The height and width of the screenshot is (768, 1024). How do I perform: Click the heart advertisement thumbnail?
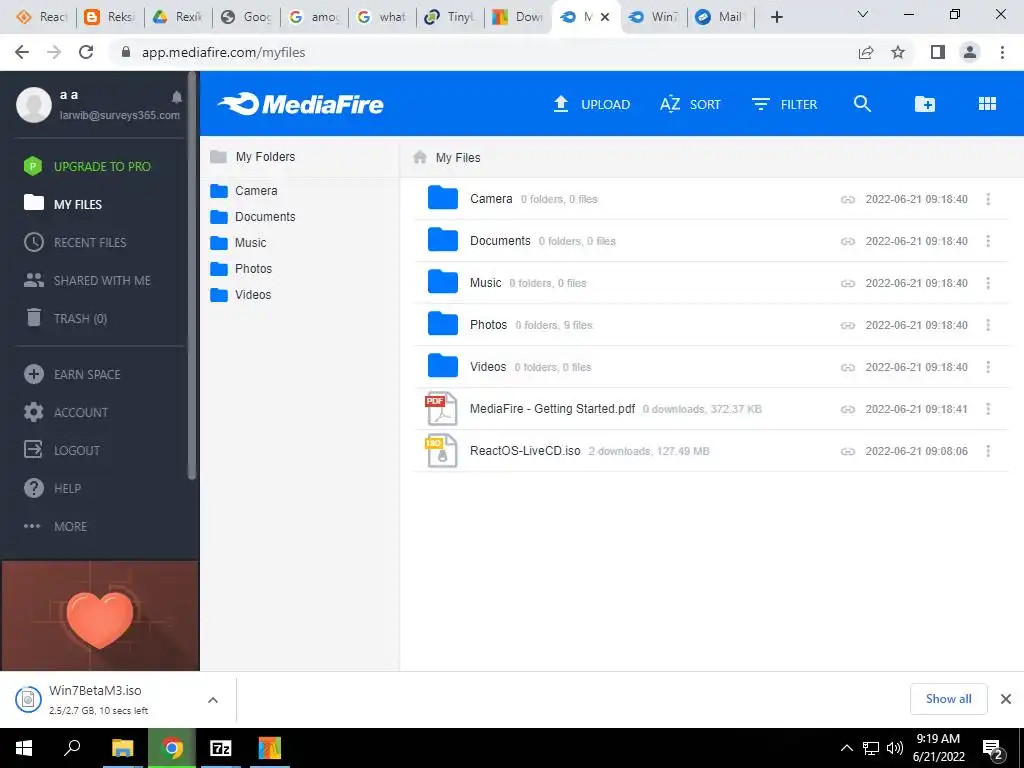click(x=100, y=616)
